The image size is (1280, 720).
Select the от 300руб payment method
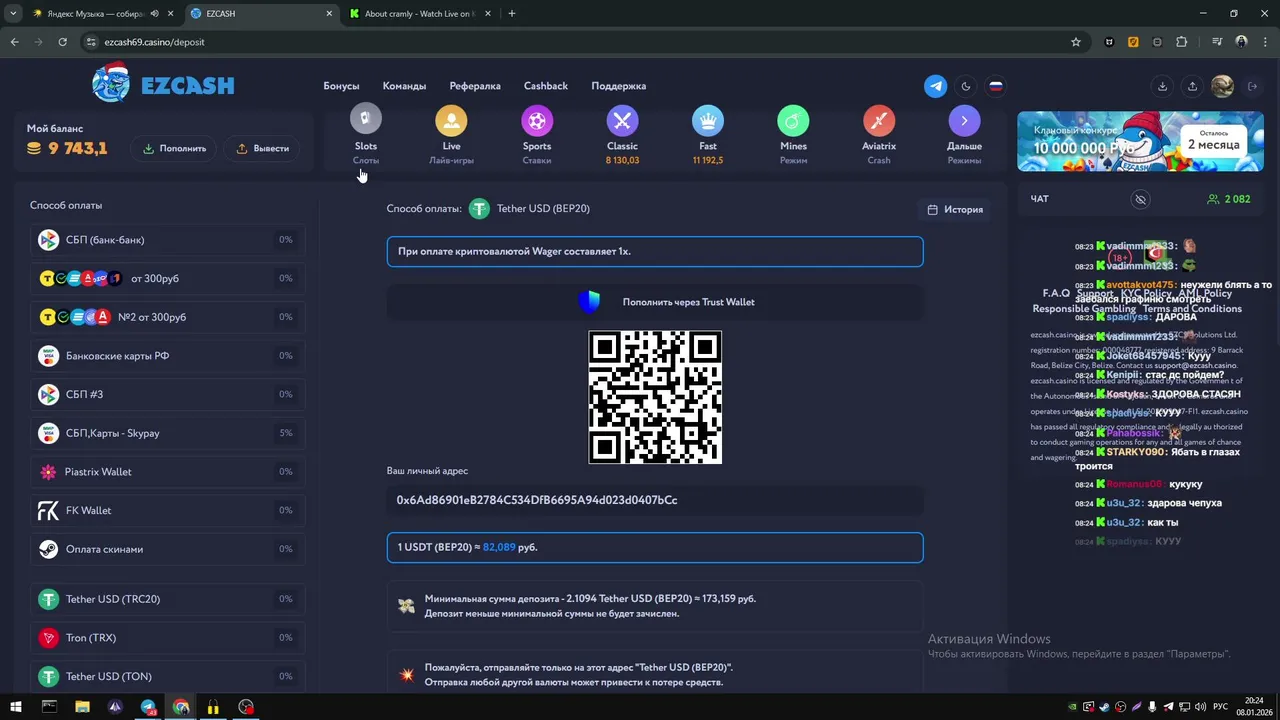point(168,278)
